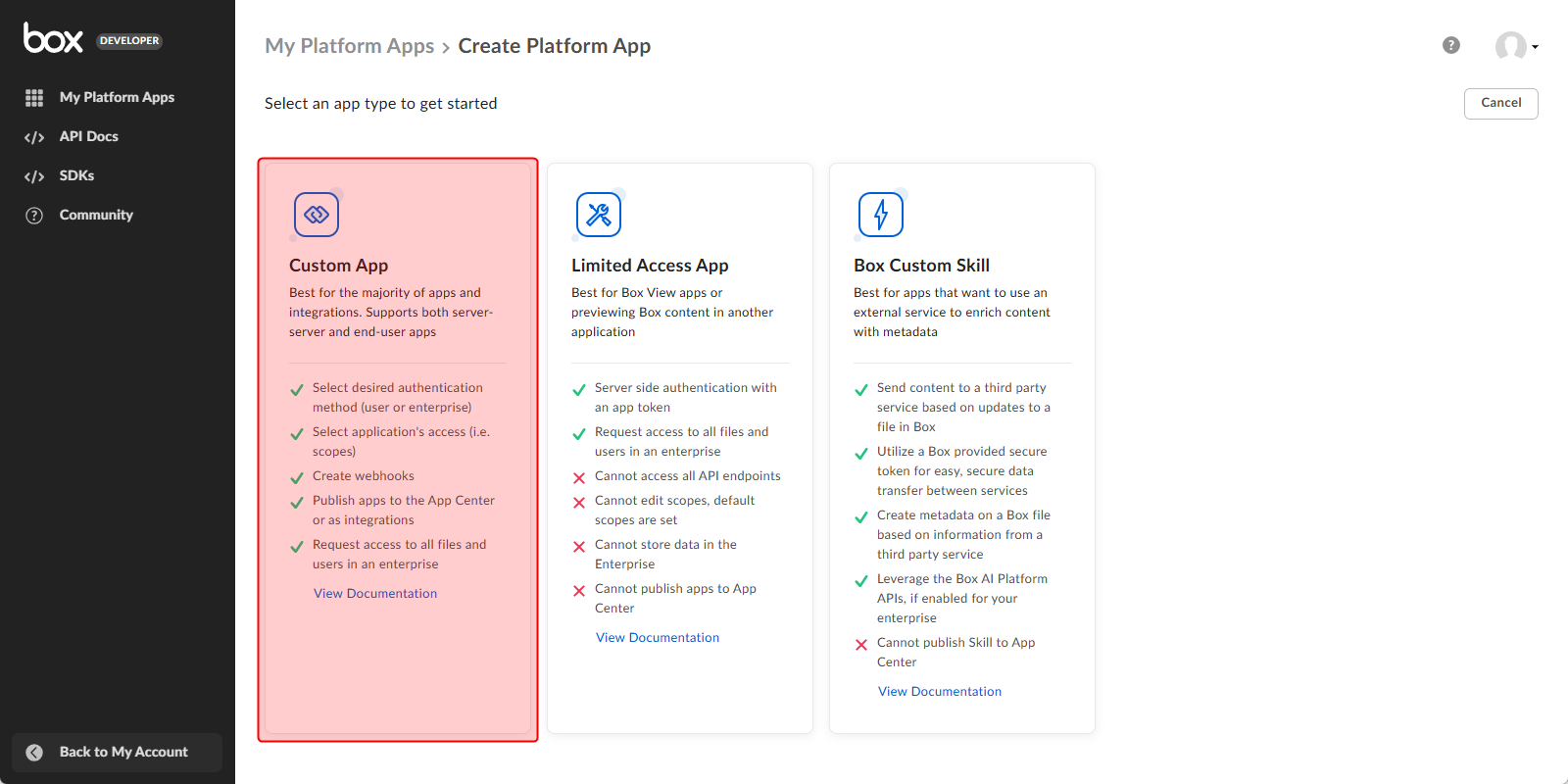The image size is (1568, 784).
Task: Click the Box Custom Skill lightning icon
Action: coord(881,215)
